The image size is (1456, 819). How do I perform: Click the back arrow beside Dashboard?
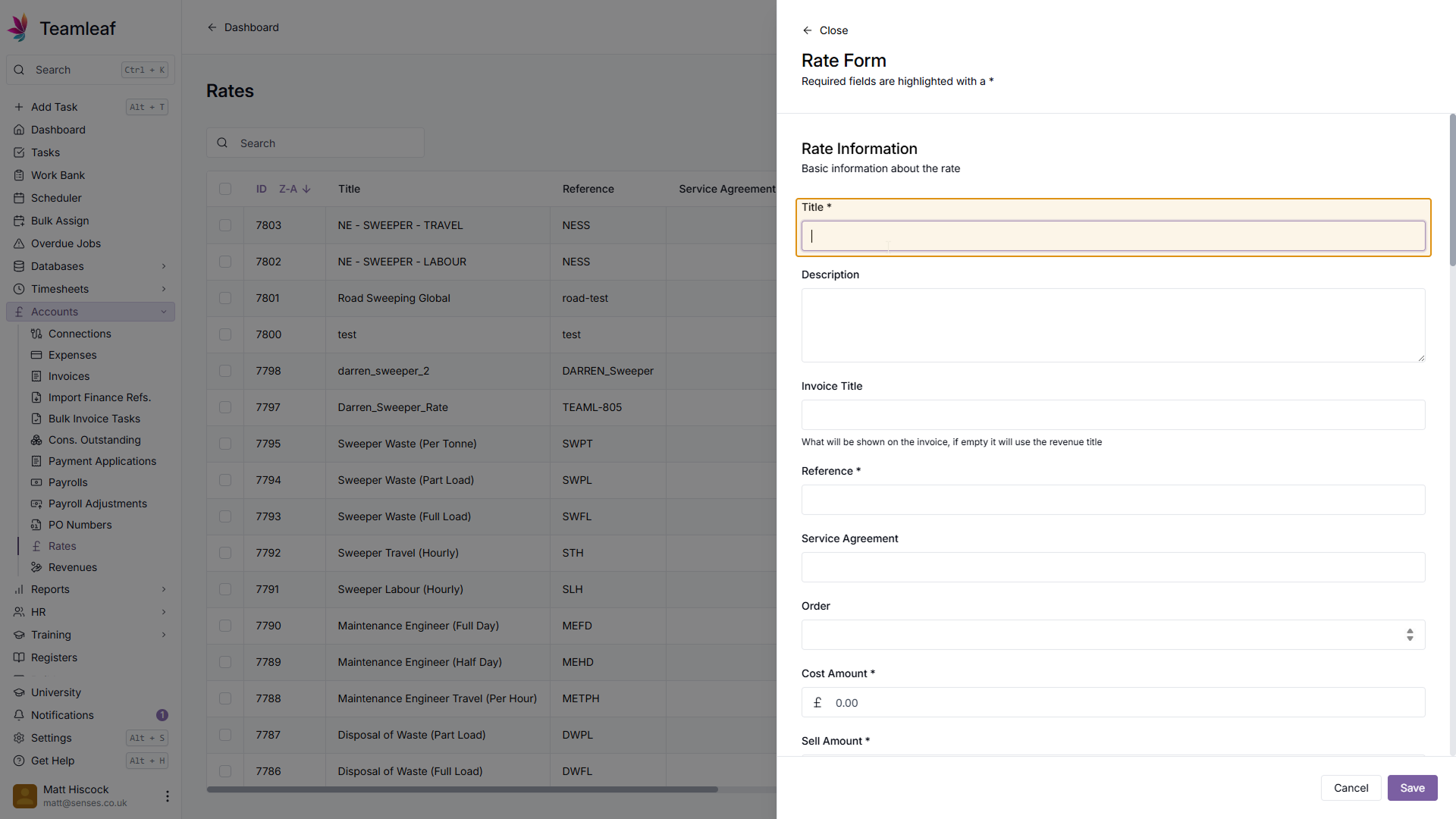click(212, 27)
